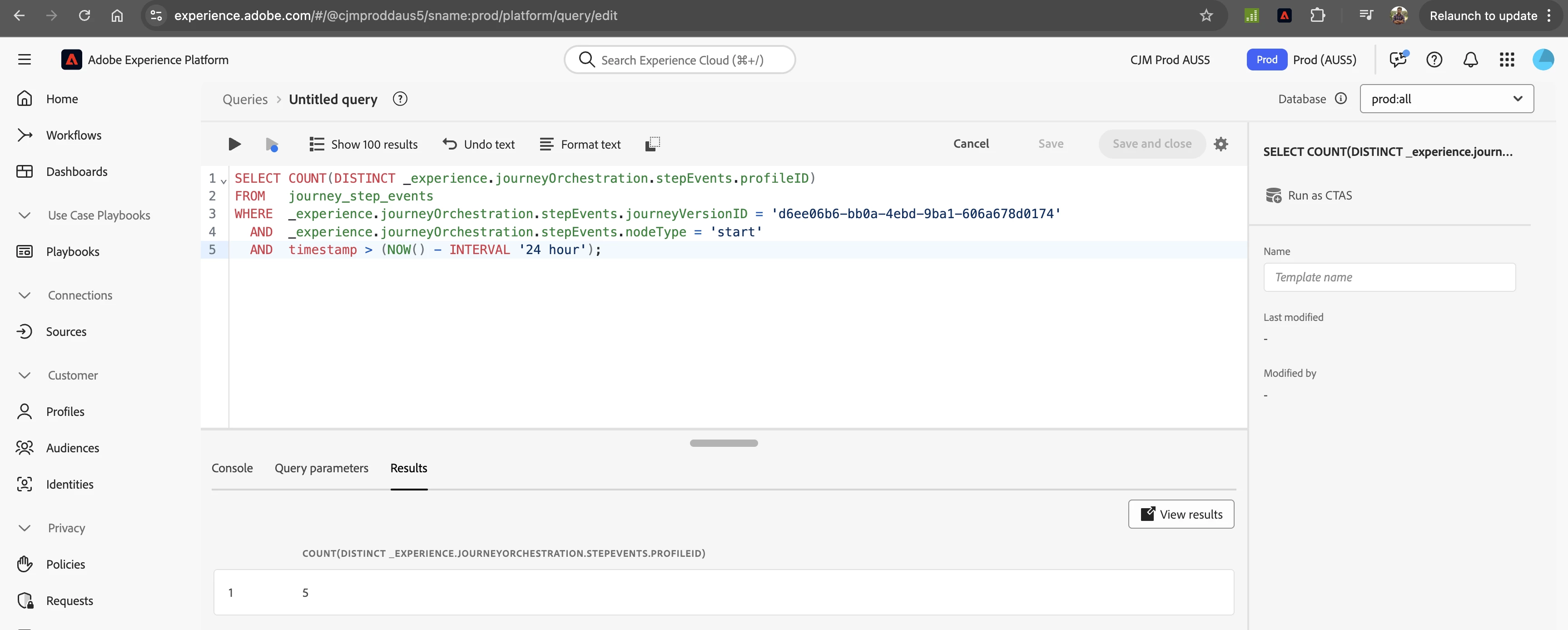Toggle the hamburger navigation menu

click(25, 60)
